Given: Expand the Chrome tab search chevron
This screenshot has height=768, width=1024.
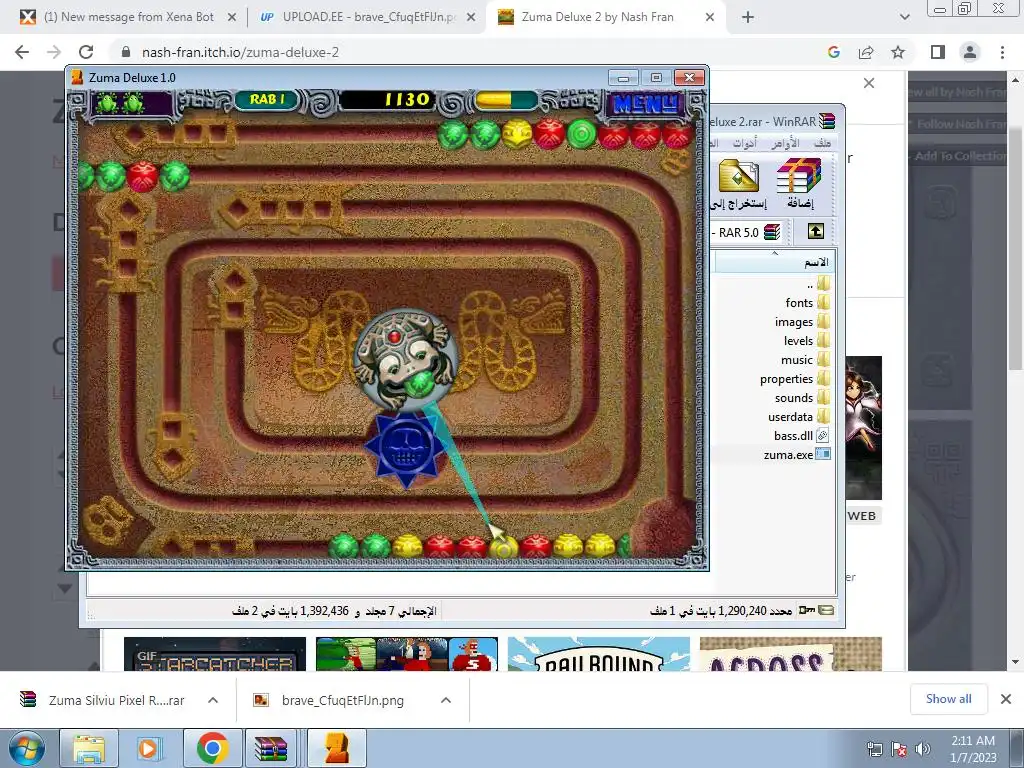Looking at the screenshot, I should 904,18.
